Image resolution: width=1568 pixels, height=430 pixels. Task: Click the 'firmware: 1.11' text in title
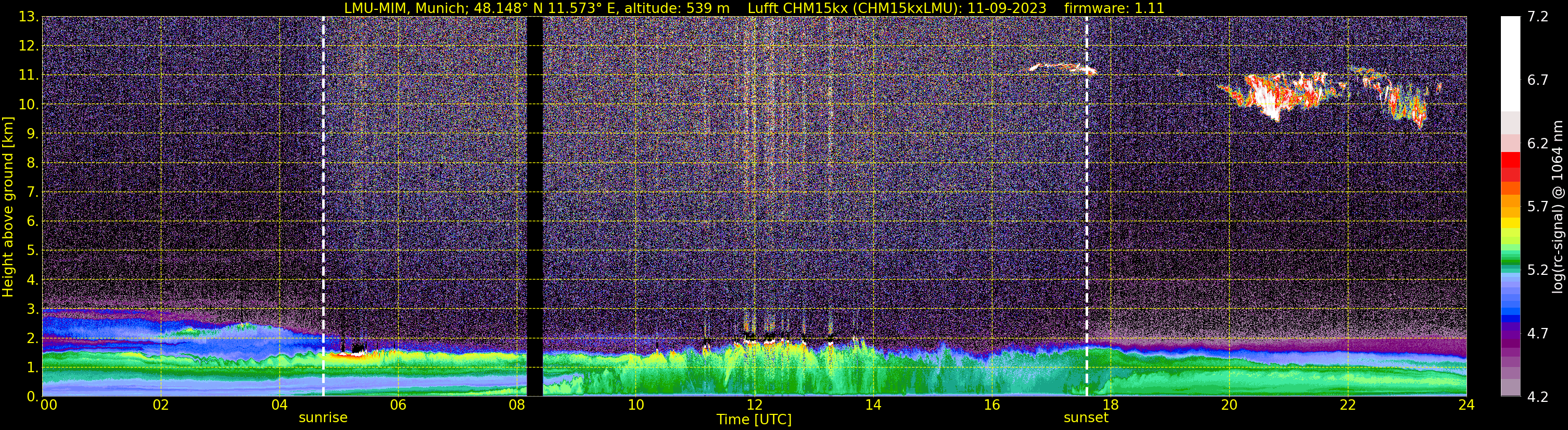(x=1114, y=8)
